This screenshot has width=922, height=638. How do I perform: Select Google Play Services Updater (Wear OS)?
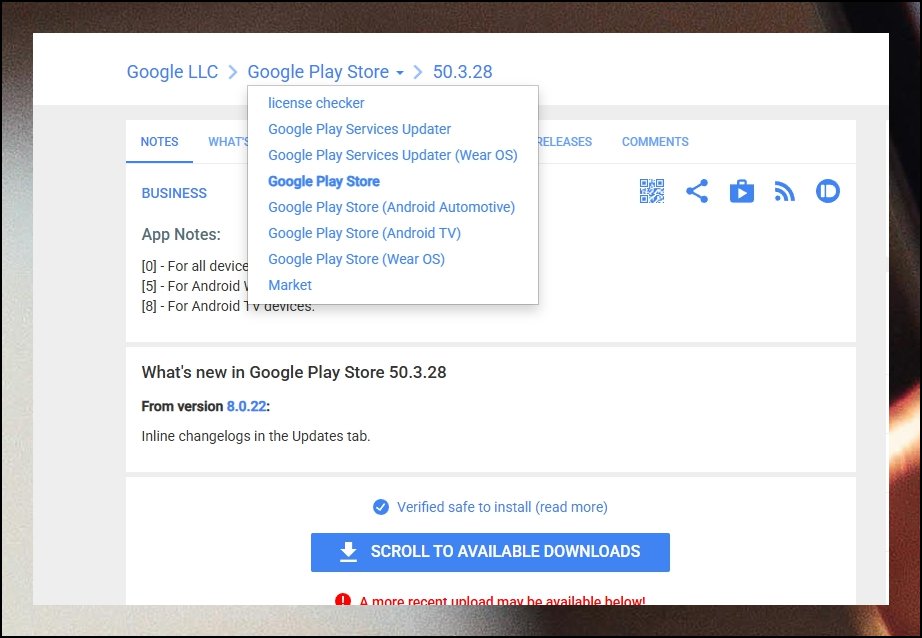click(x=393, y=155)
